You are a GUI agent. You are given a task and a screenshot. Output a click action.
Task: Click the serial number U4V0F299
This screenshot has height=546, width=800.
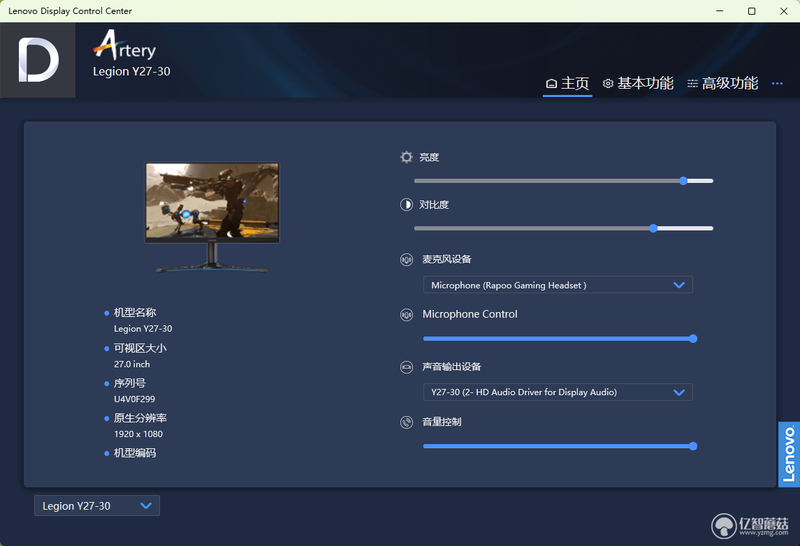(x=134, y=399)
